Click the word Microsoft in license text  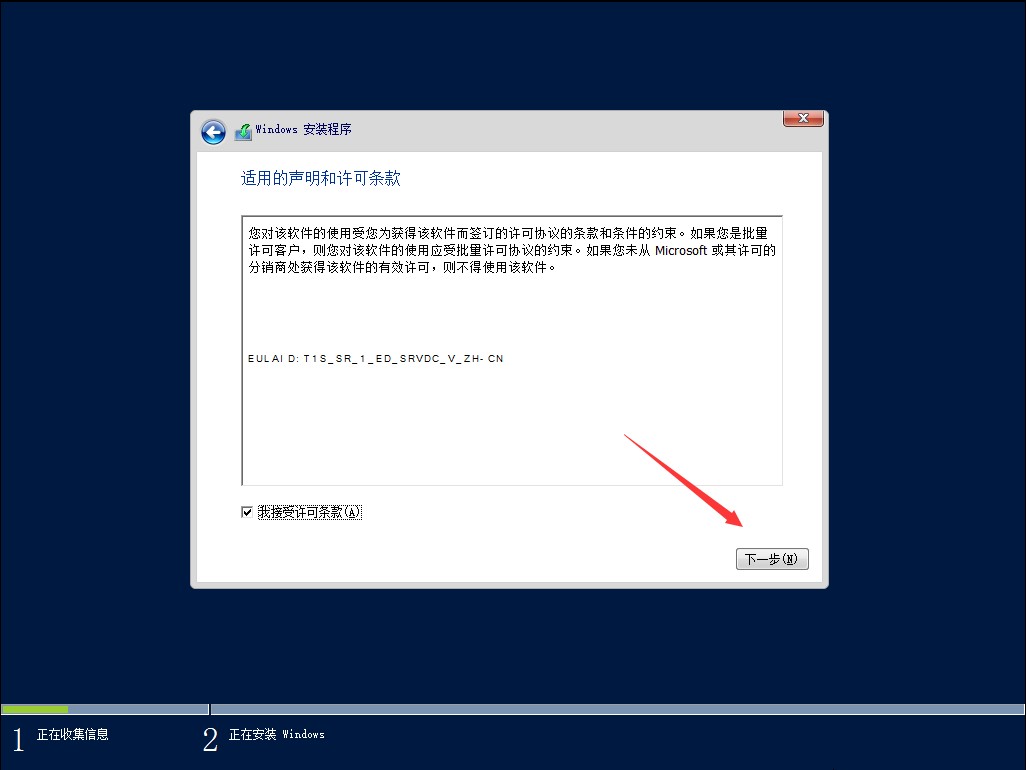point(681,251)
